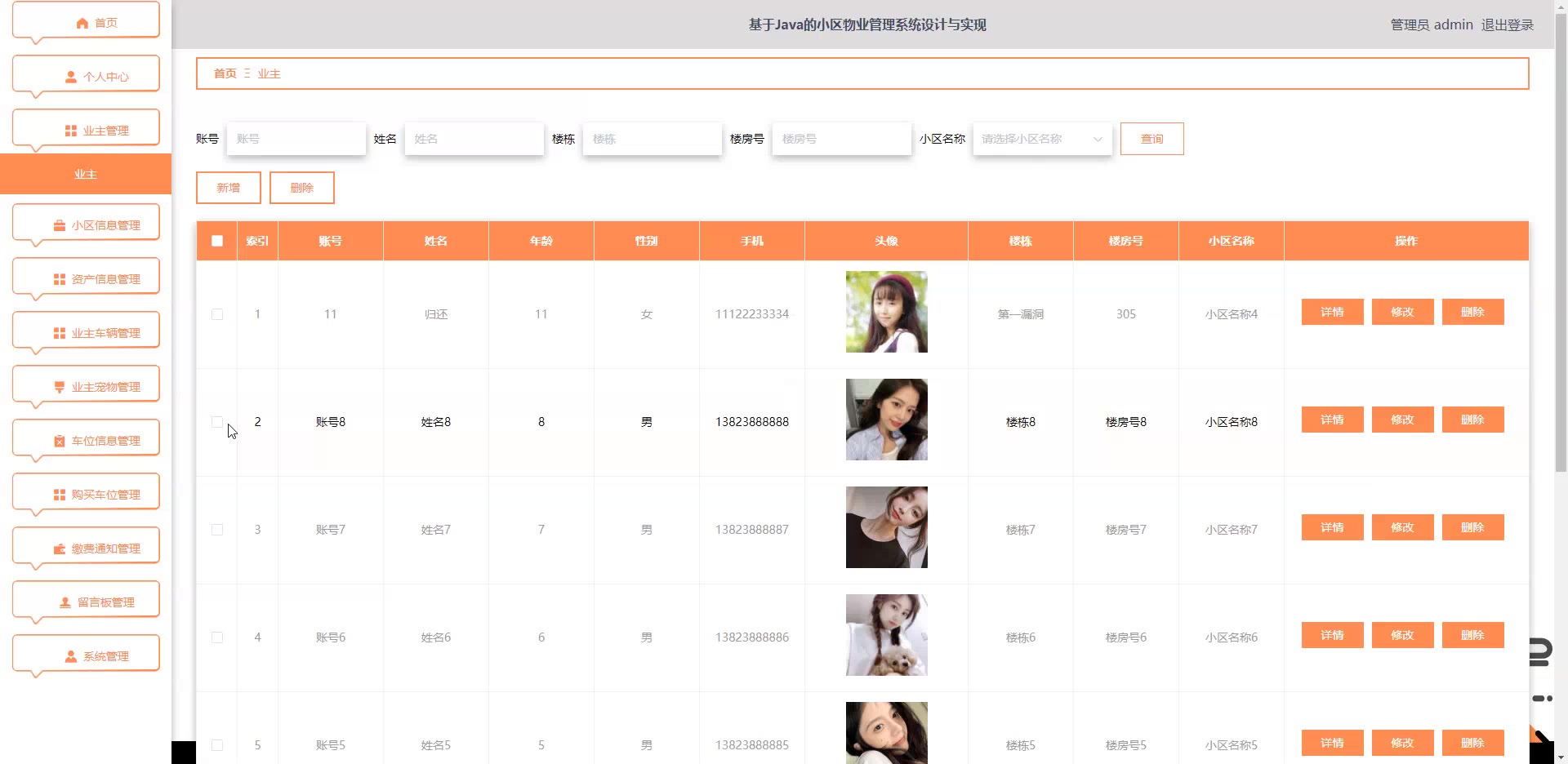Image resolution: width=1568 pixels, height=764 pixels.
Task: Click the 姓名 search input field
Action: [x=474, y=139]
